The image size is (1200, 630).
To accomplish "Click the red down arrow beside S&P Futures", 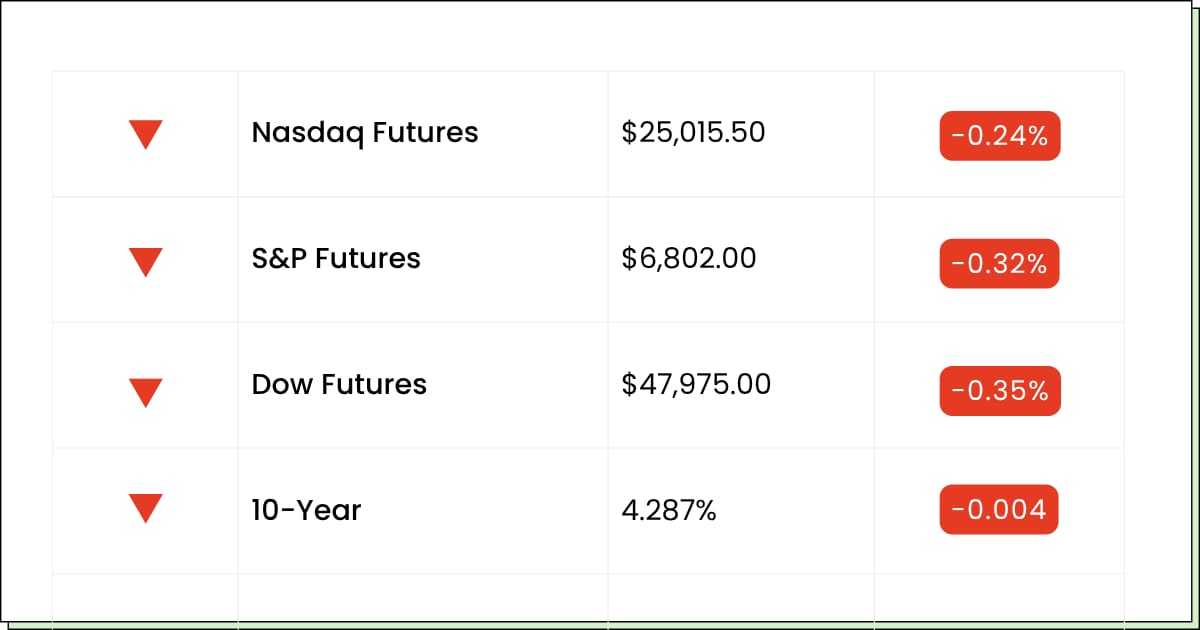I will 146,261.
